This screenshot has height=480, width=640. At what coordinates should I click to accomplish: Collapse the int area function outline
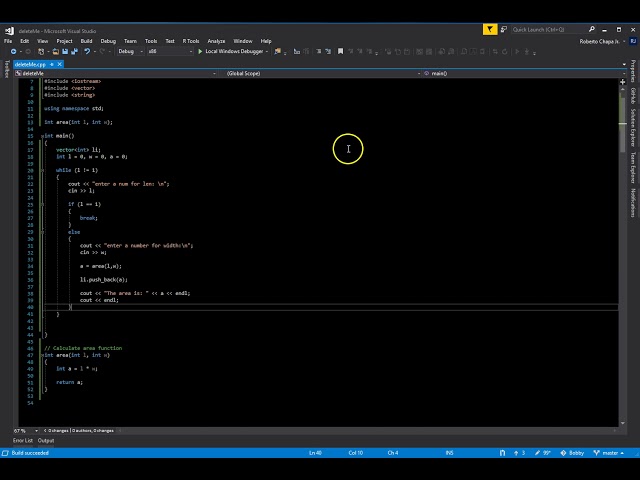pyautogui.click(x=42, y=356)
